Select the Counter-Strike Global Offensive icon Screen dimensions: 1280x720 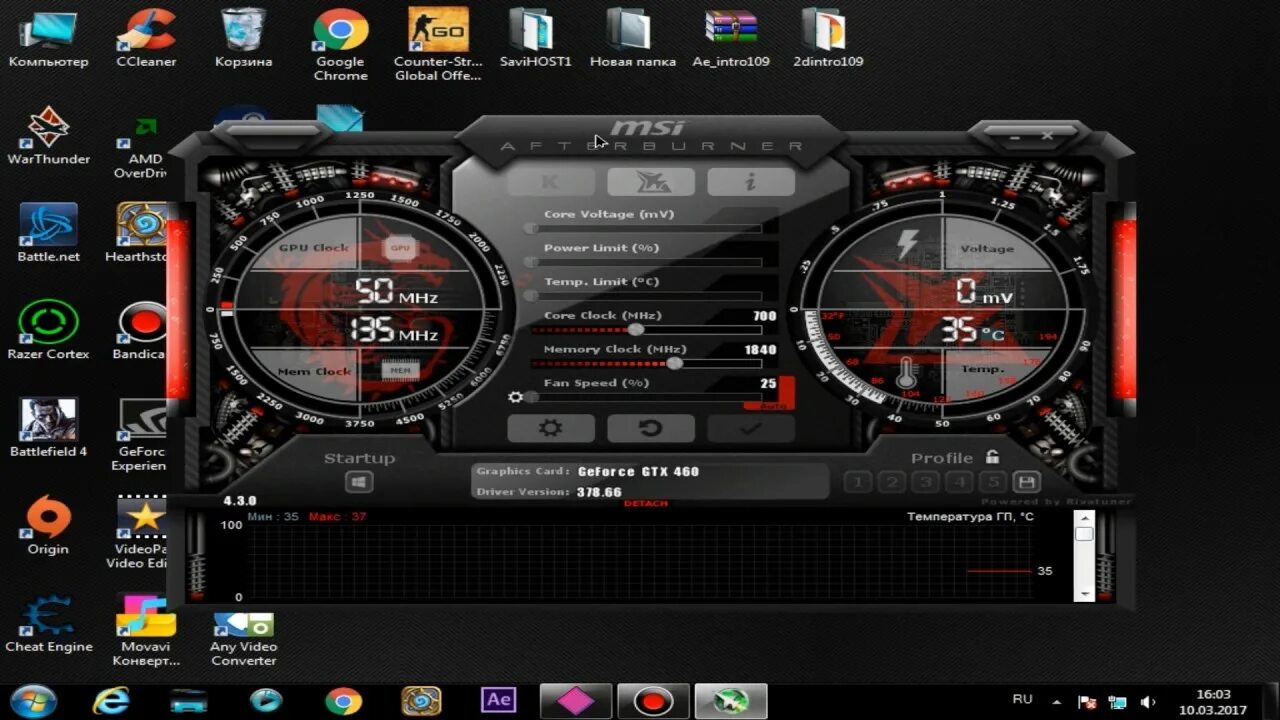(438, 45)
